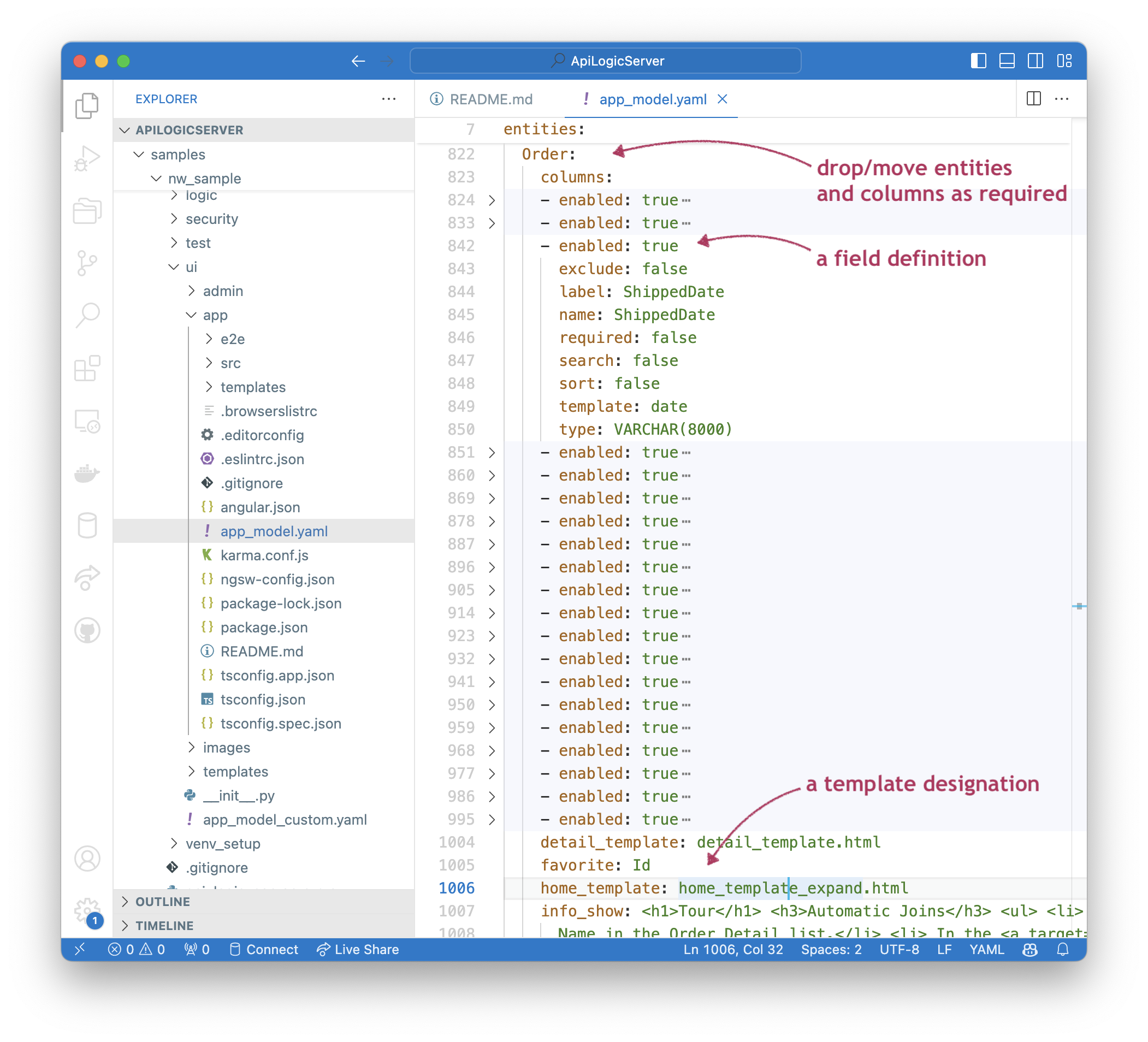Expand the e2e folder

(264, 339)
